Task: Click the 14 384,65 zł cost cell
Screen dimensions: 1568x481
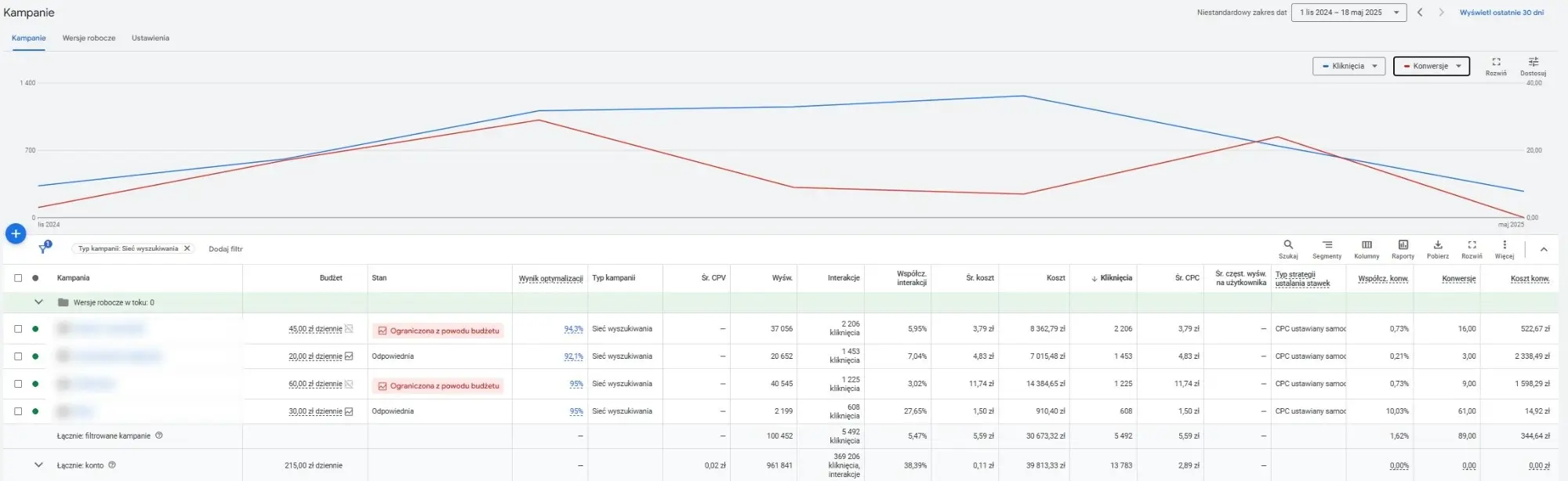Action: tap(1045, 384)
